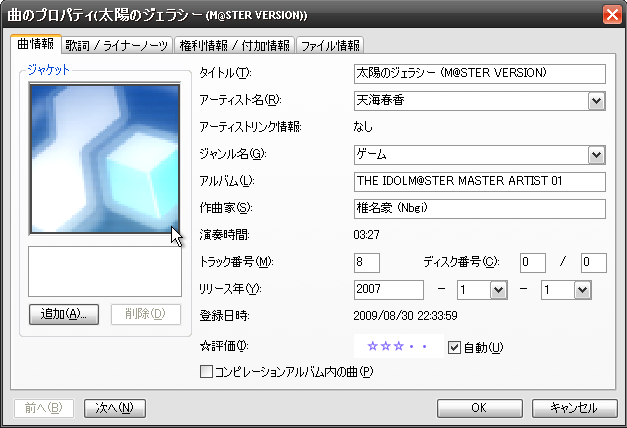Open the release day dropdown
Image resolution: width=627 pixels, height=428 pixels.
coord(582,290)
